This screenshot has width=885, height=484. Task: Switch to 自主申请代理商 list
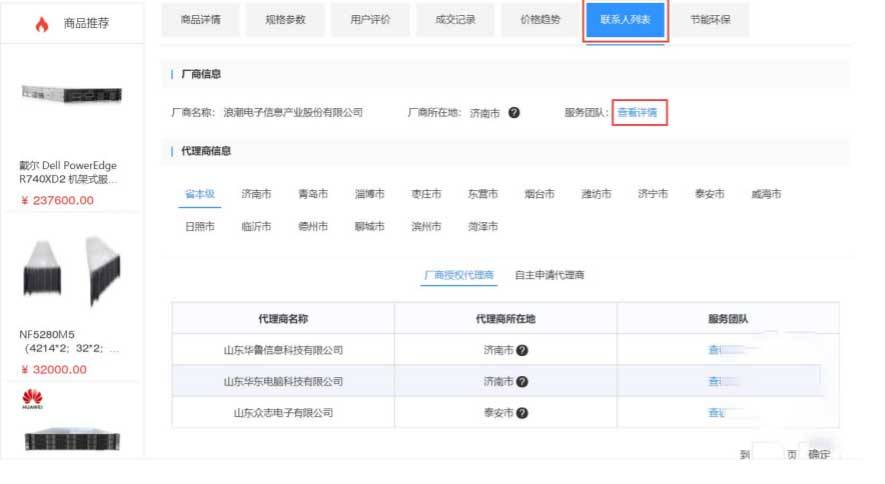pyautogui.click(x=549, y=274)
